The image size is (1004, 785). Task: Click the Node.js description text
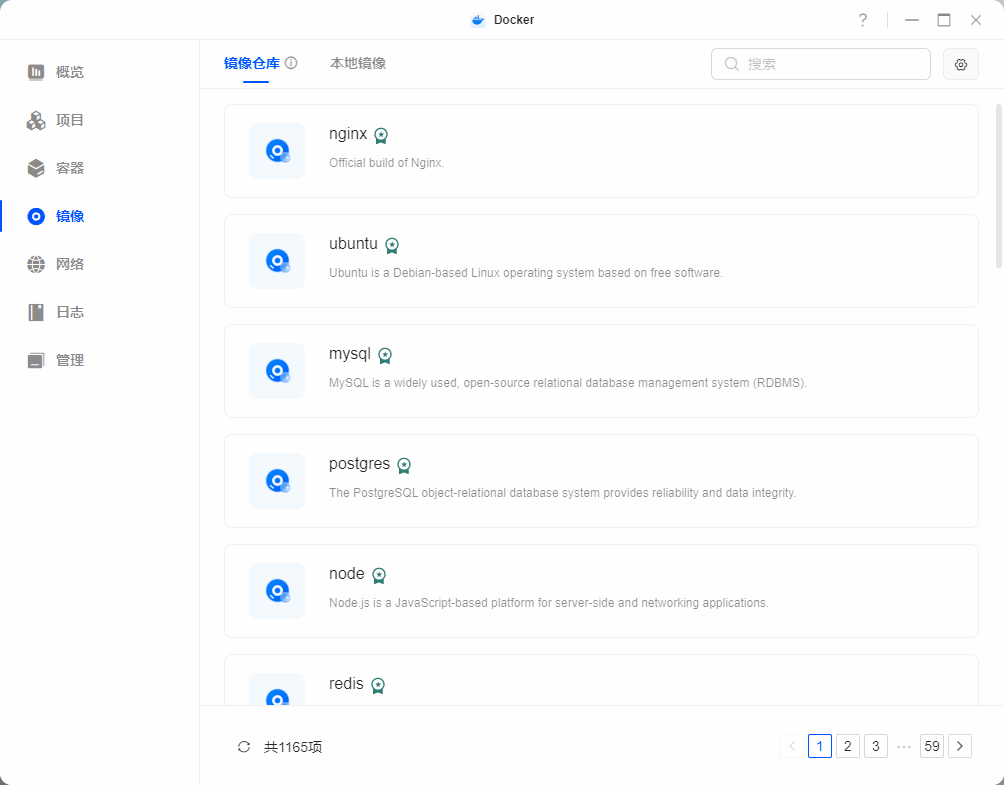click(549, 603)
